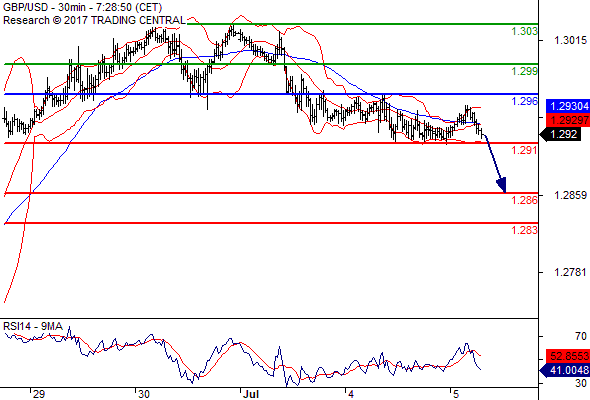The height and width of the screenshot is (400, 590).
Task: Click the 29 date axis label
Action: (x=38, y=394)
